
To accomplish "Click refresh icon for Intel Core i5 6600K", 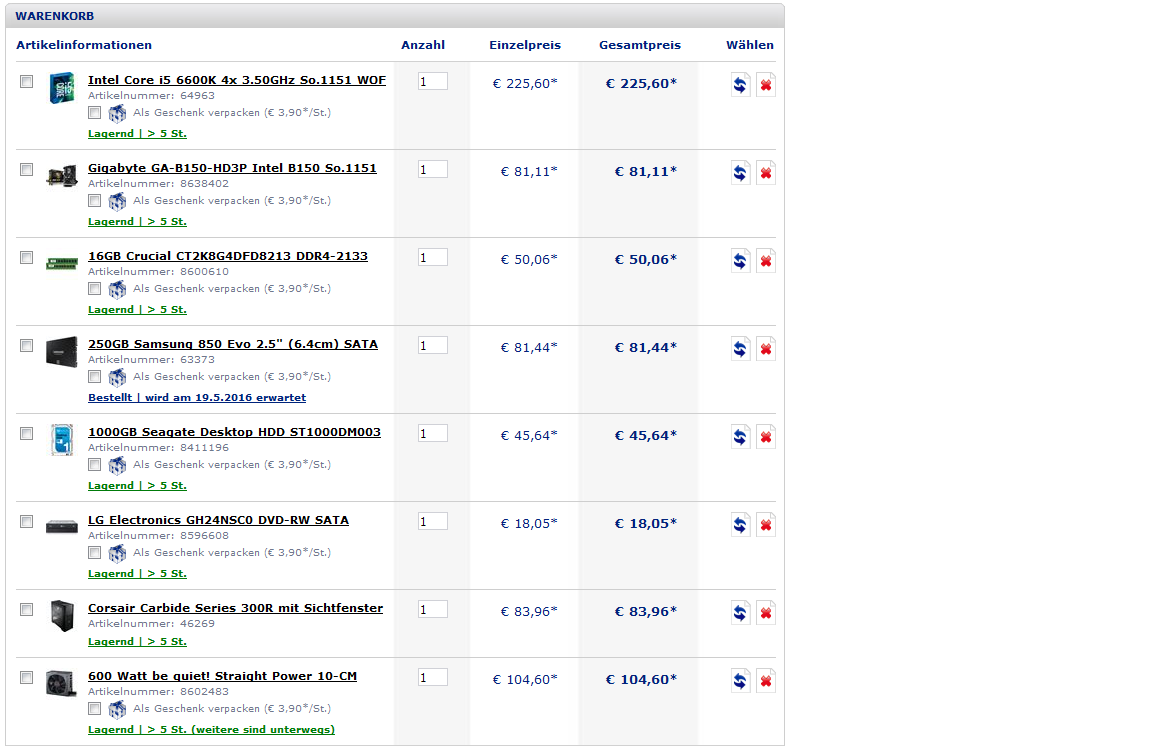I will [x=741, y=85].
